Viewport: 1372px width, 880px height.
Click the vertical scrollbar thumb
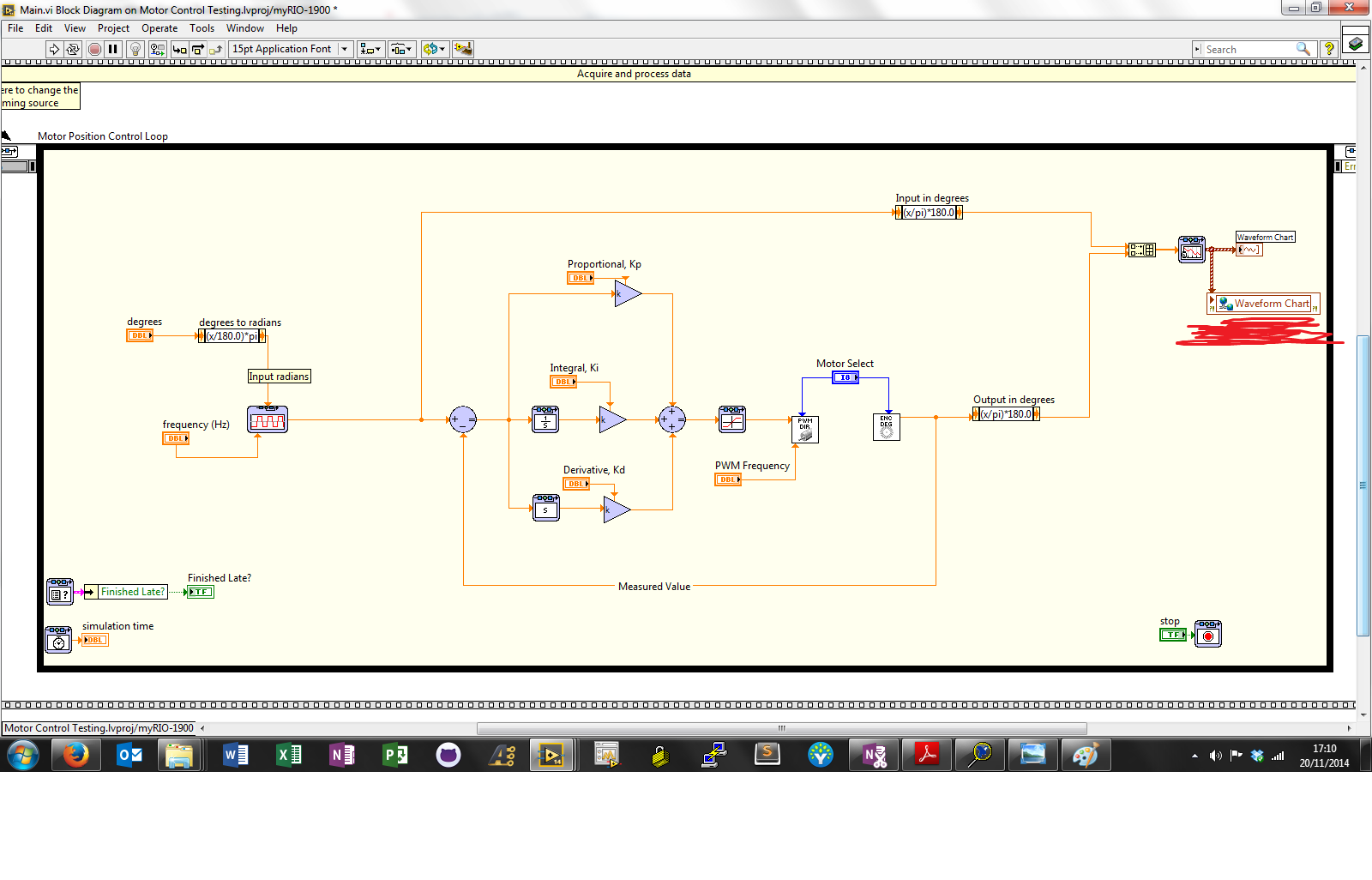pos(1363,485)
